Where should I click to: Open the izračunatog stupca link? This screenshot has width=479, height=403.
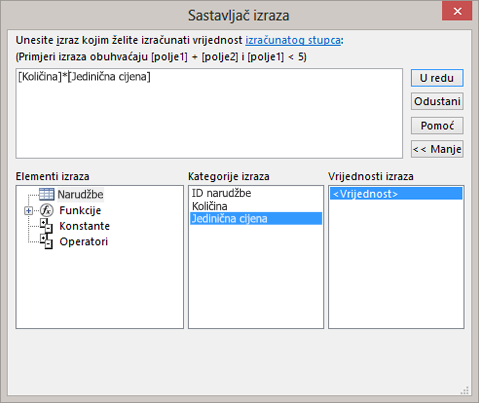tap(293, 40)
